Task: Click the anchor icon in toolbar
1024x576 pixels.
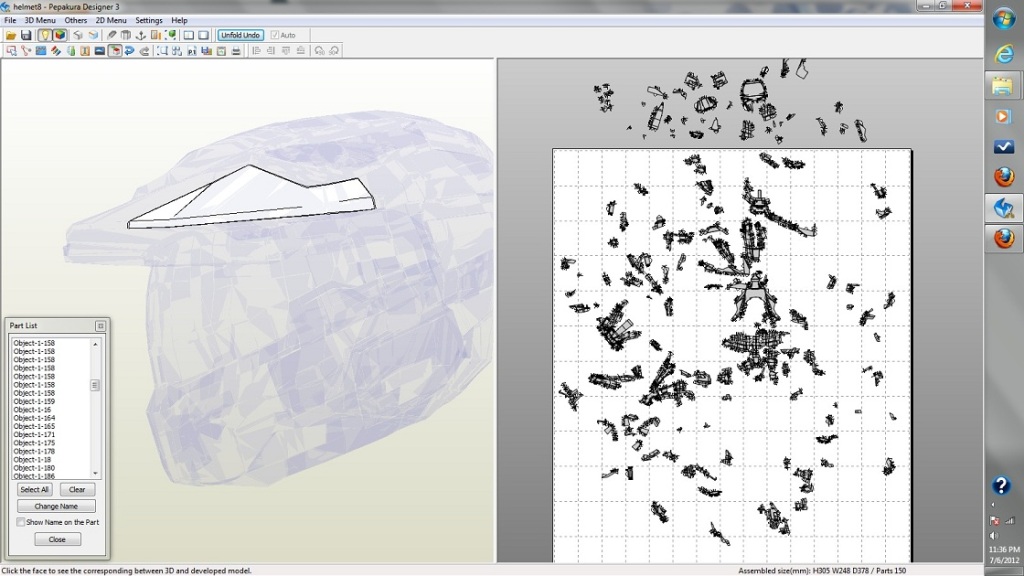Action: point(140,35)
